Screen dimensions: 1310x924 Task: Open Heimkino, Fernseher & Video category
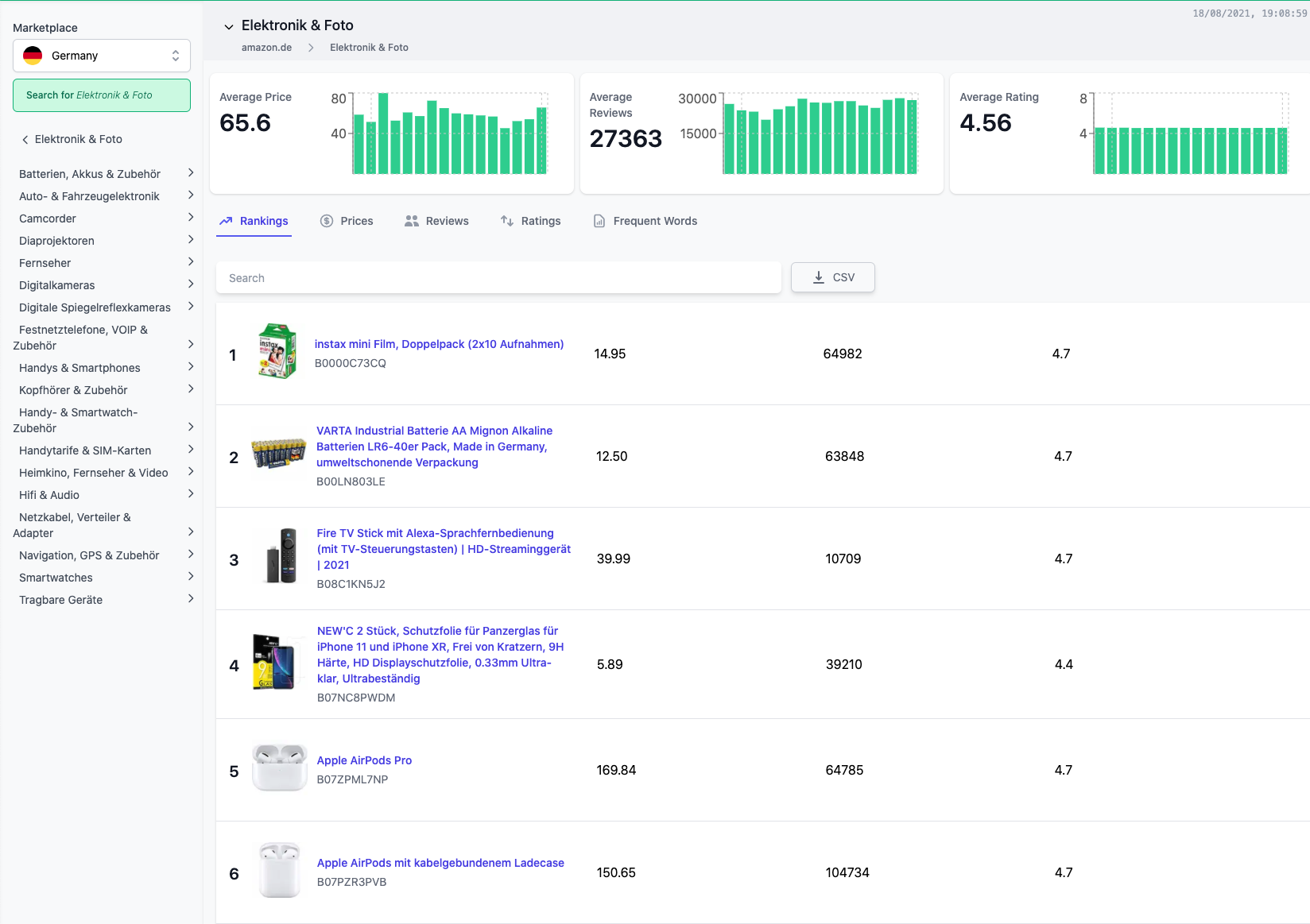coord(94,473)
